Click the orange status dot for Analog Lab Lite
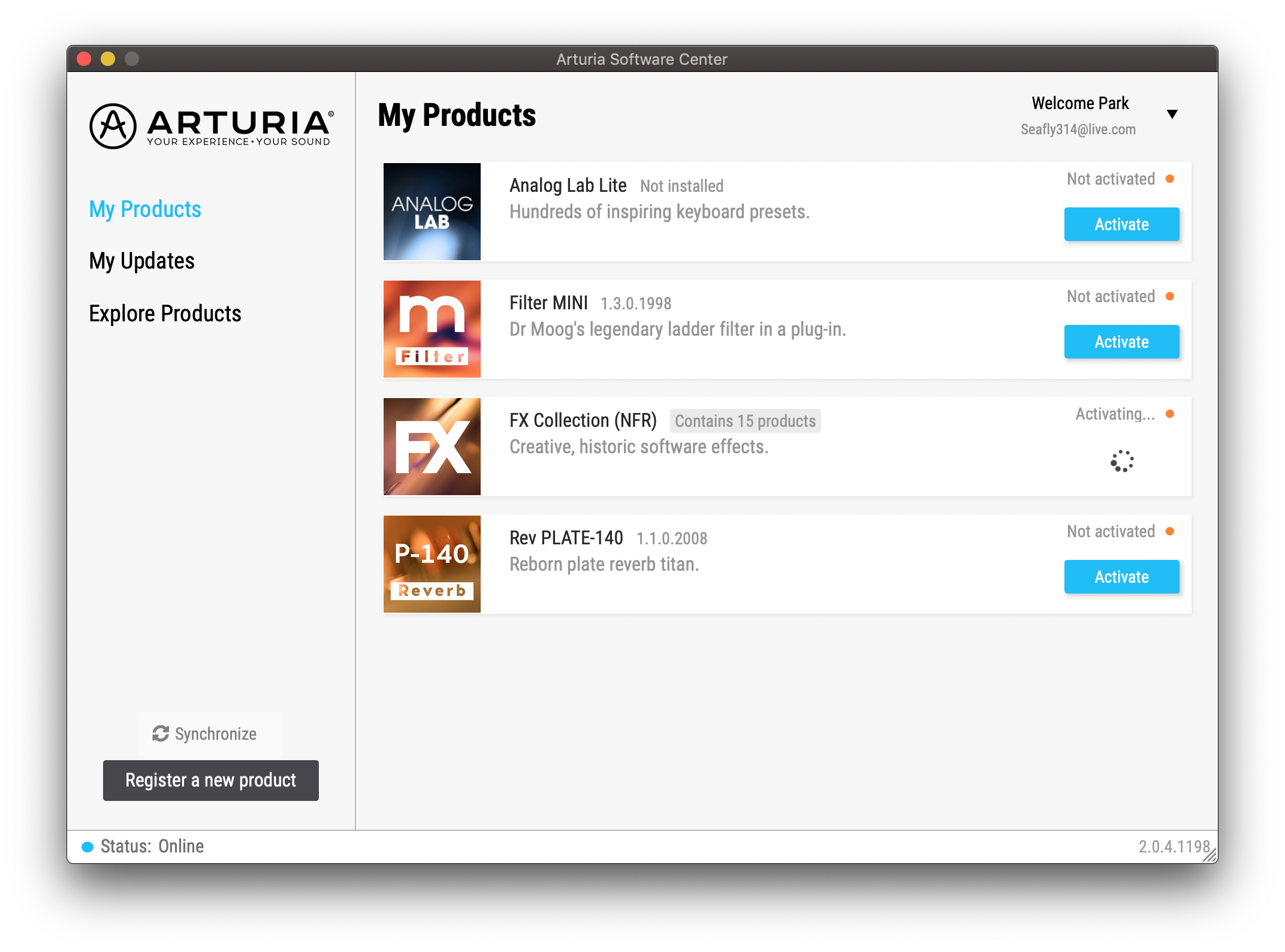Screen dimensions: 1285x952 pos(1169,179)
